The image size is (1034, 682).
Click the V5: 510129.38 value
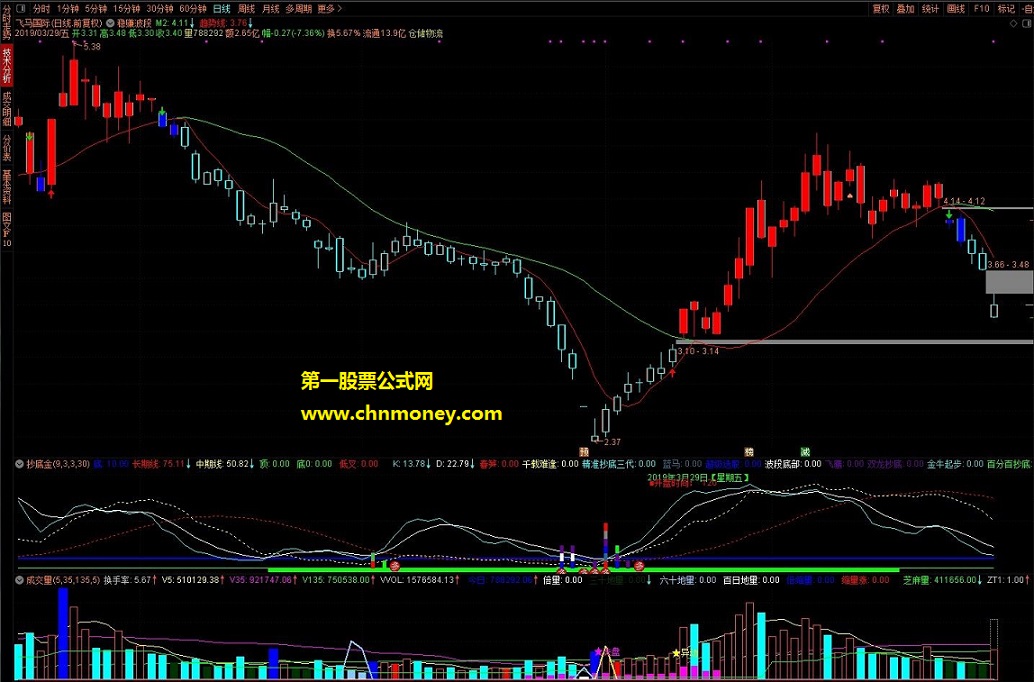pos(193,580)
